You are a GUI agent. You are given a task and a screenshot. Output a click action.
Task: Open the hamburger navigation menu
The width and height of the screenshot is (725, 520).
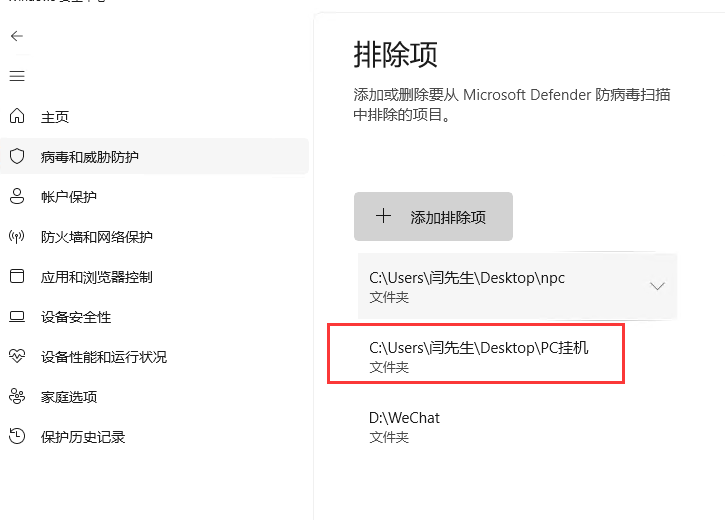[x=16, y=76]
